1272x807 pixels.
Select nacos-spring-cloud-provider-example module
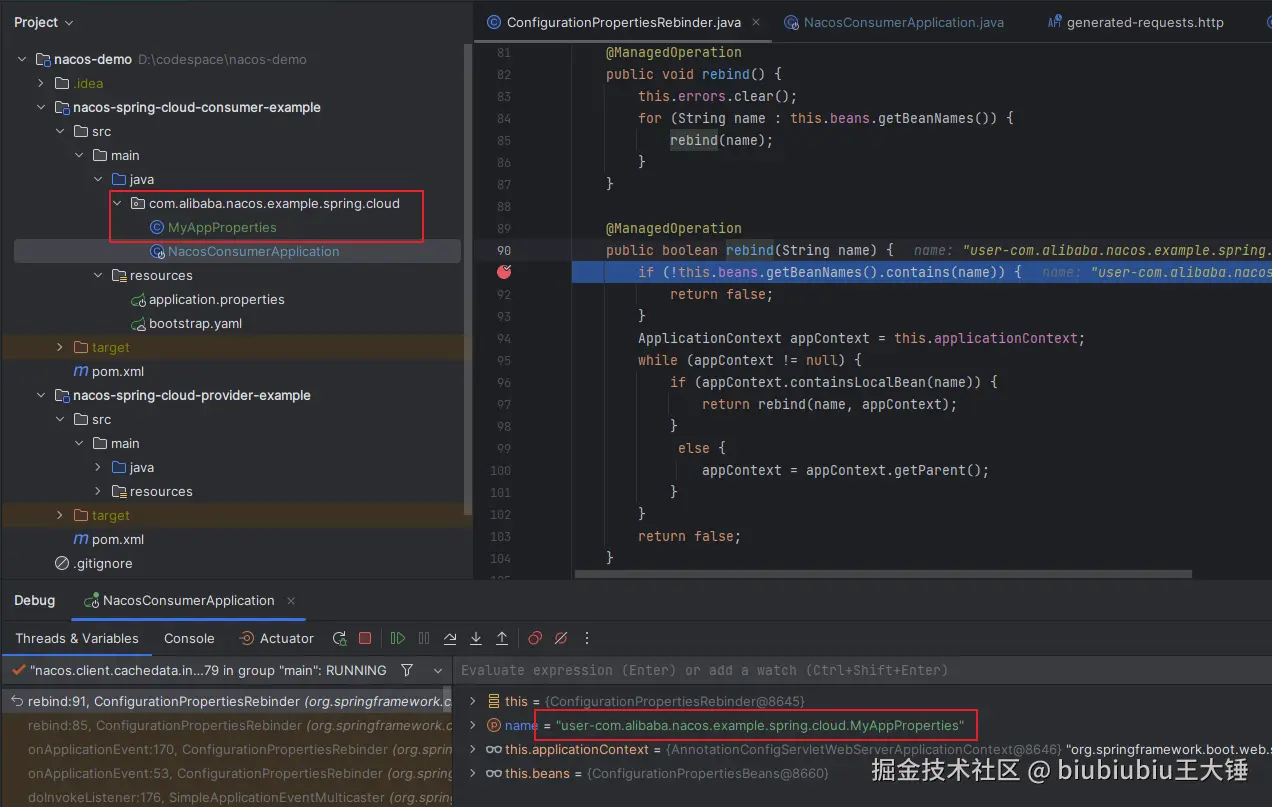191,395
